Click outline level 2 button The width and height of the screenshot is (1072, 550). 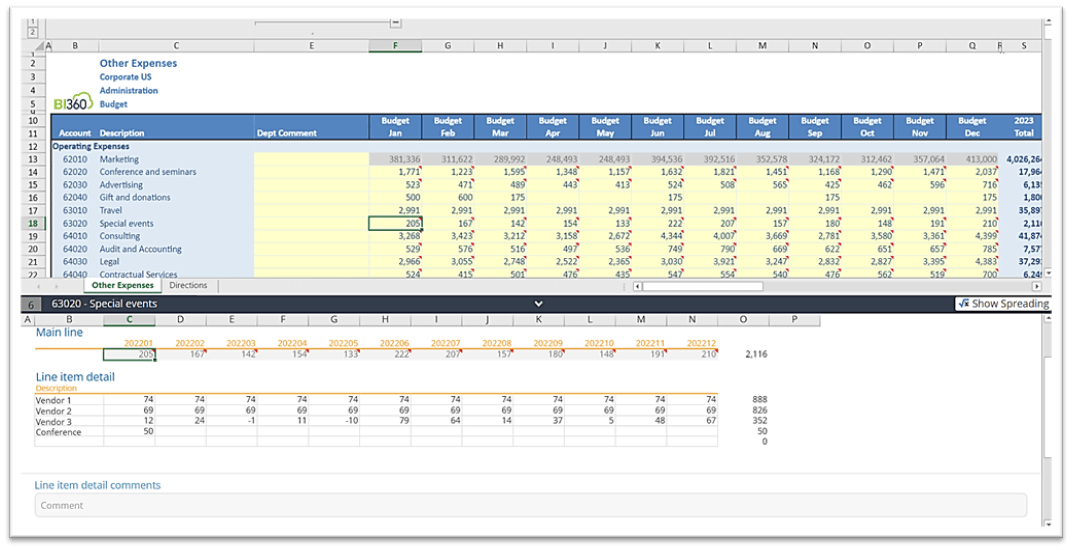pos(32,33)
